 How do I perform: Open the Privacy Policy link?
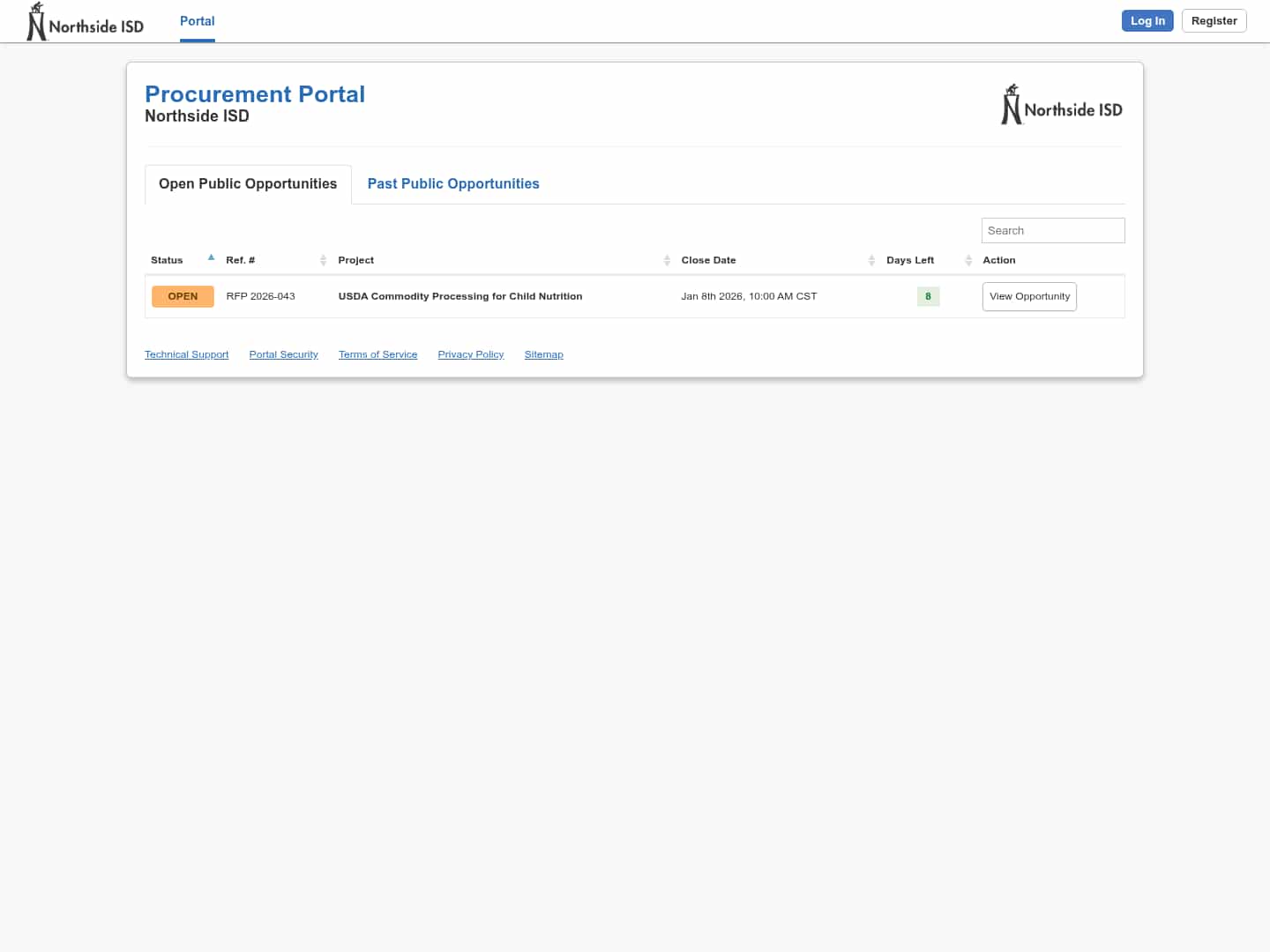(x=470, y=354)
